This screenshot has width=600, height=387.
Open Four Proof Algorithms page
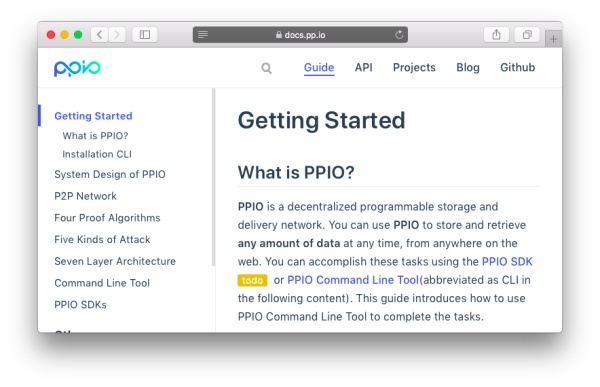tap(107, 218)
